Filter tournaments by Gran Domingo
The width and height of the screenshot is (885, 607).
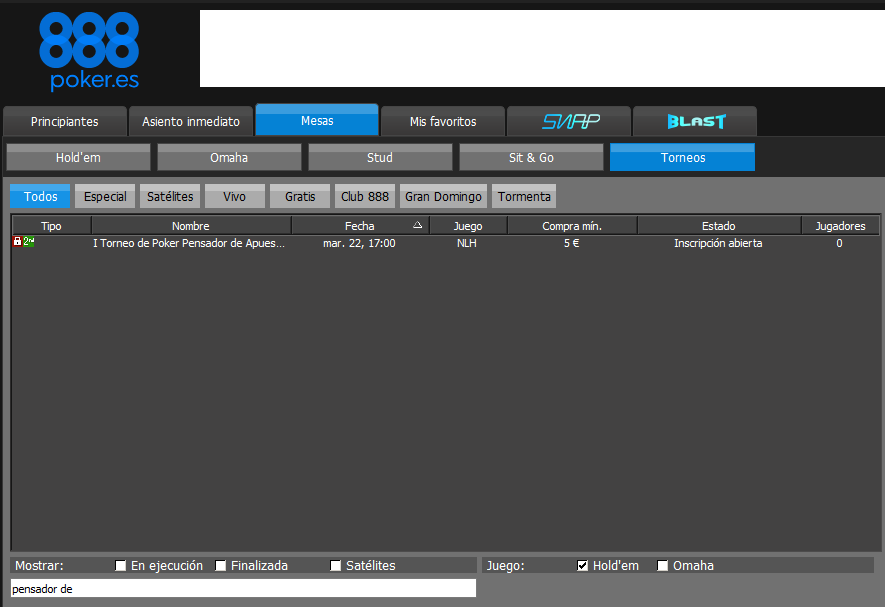[443, 196]
